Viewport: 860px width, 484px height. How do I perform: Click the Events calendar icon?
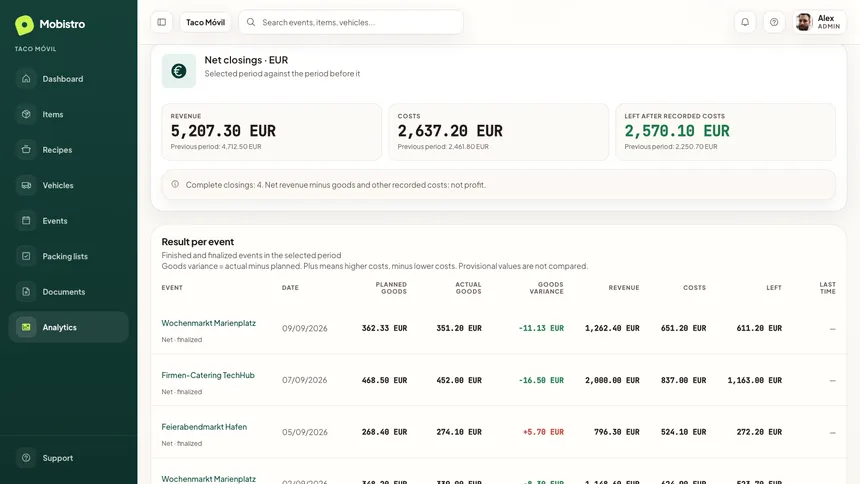click(x=26, y=221)
